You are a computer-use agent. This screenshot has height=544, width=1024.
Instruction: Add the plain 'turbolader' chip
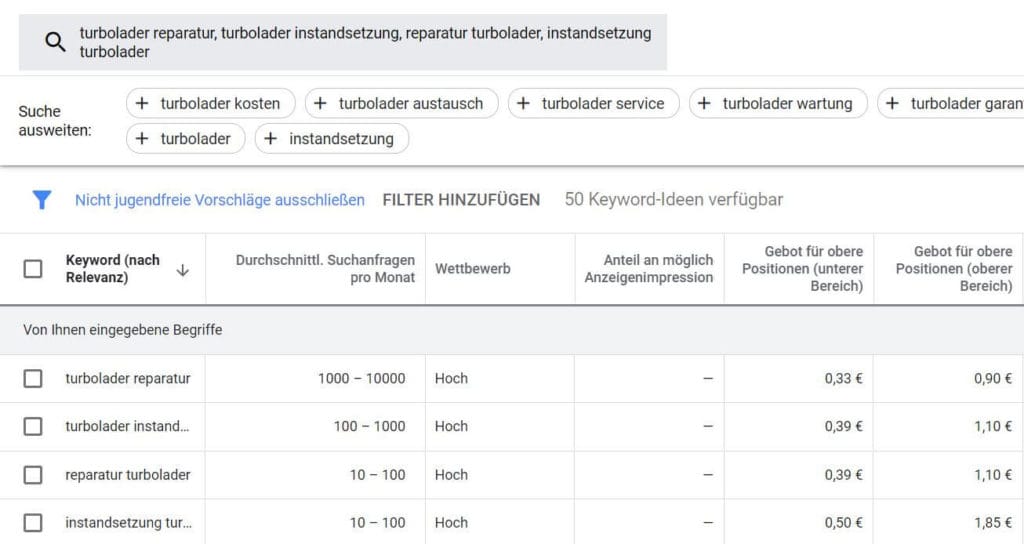(x=185, y=138)
